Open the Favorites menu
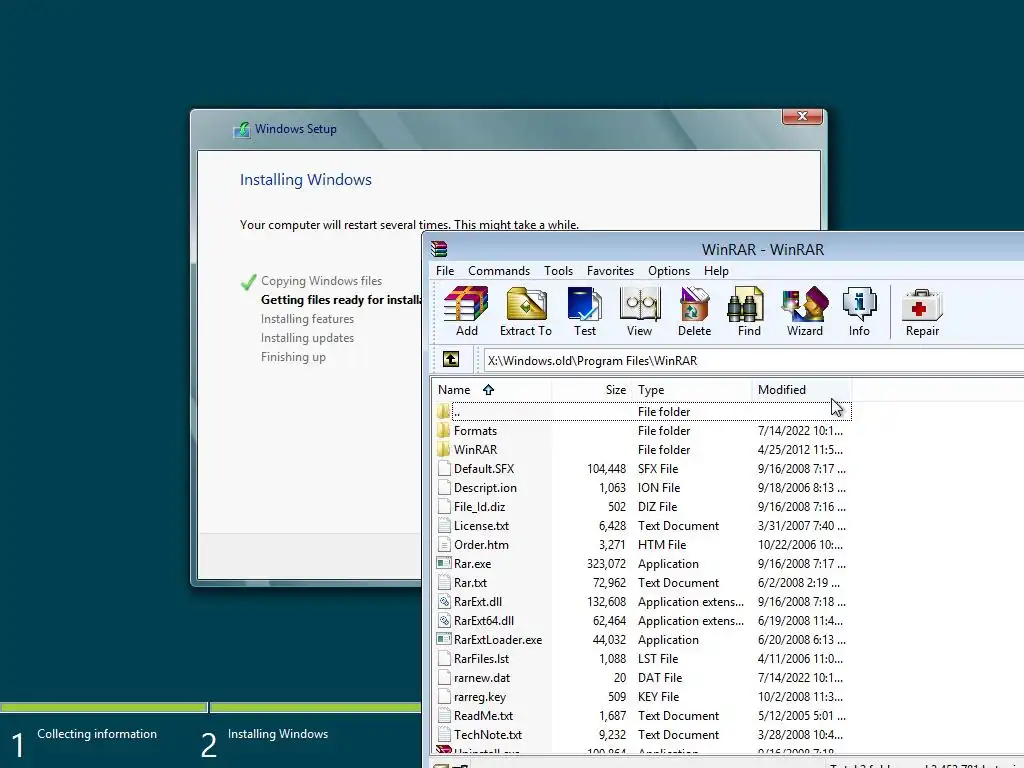This screenshot has width=1024, height=768. 610,270
